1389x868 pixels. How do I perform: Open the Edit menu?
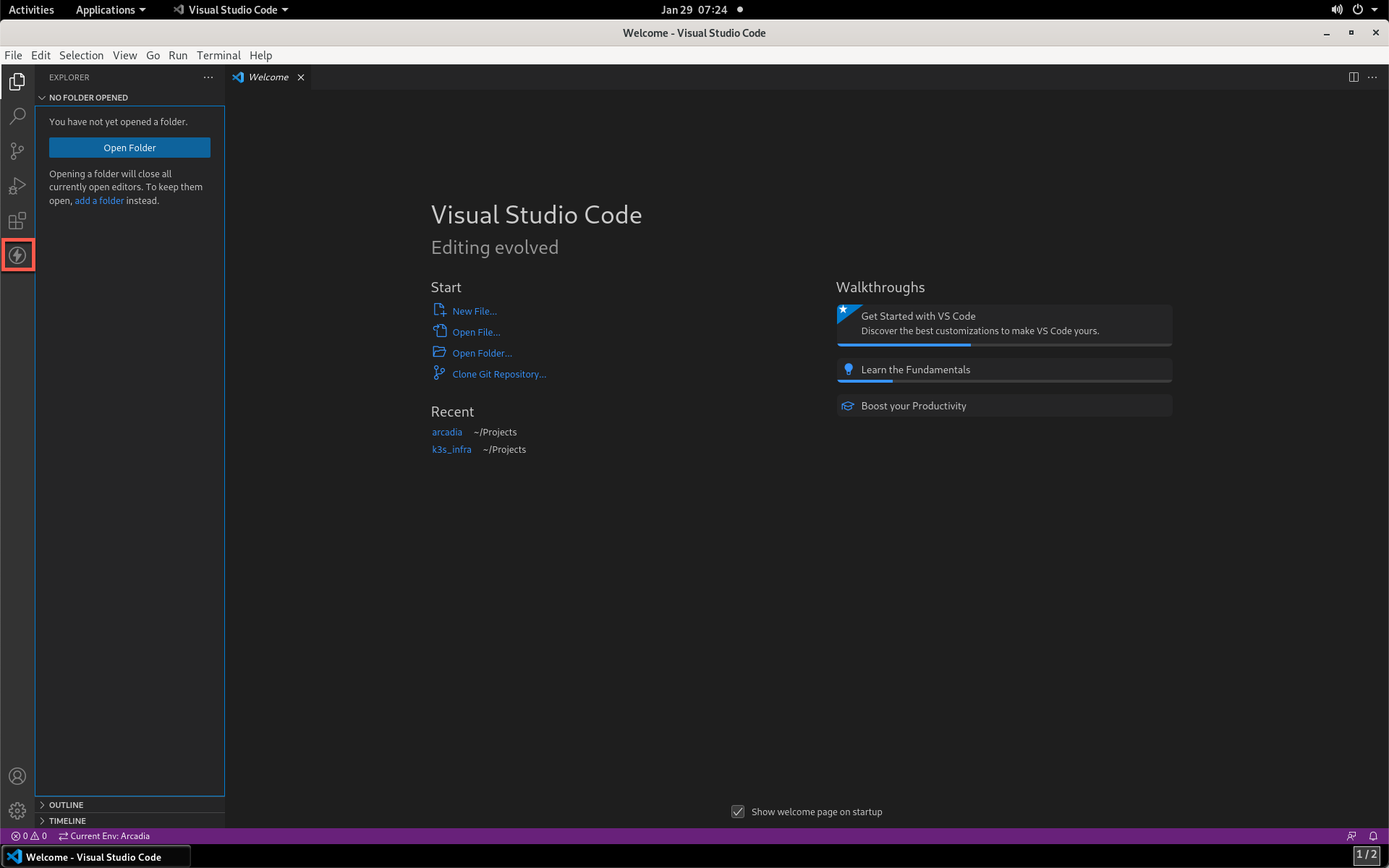pyautogui.click(x=41, y=56)
